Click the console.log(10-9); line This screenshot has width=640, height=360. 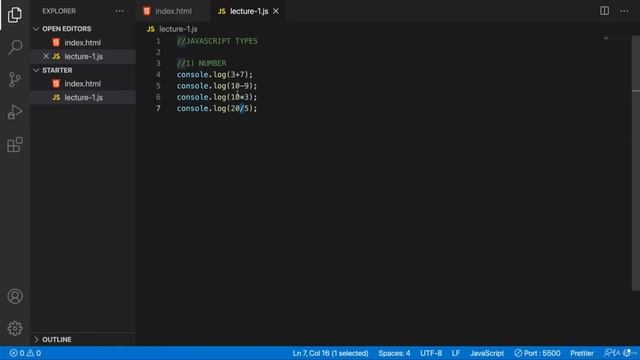(x=217, y=86)
